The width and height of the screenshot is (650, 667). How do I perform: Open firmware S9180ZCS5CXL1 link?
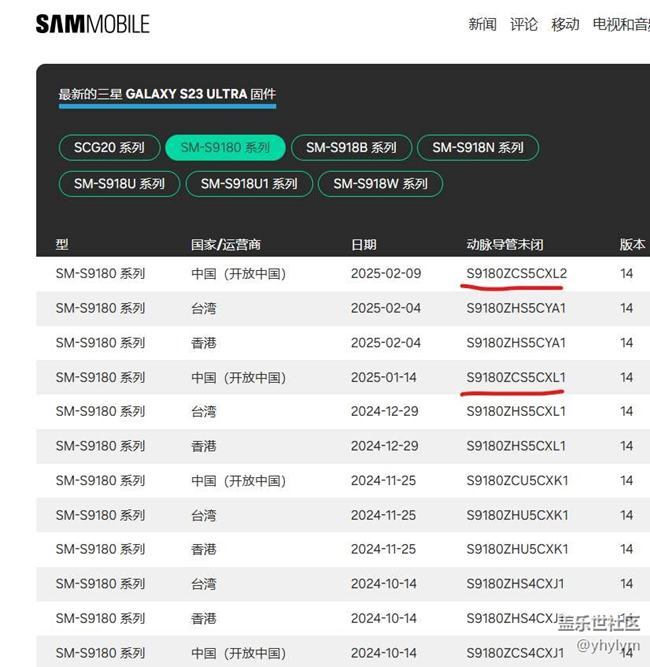[x=516, y=377]
